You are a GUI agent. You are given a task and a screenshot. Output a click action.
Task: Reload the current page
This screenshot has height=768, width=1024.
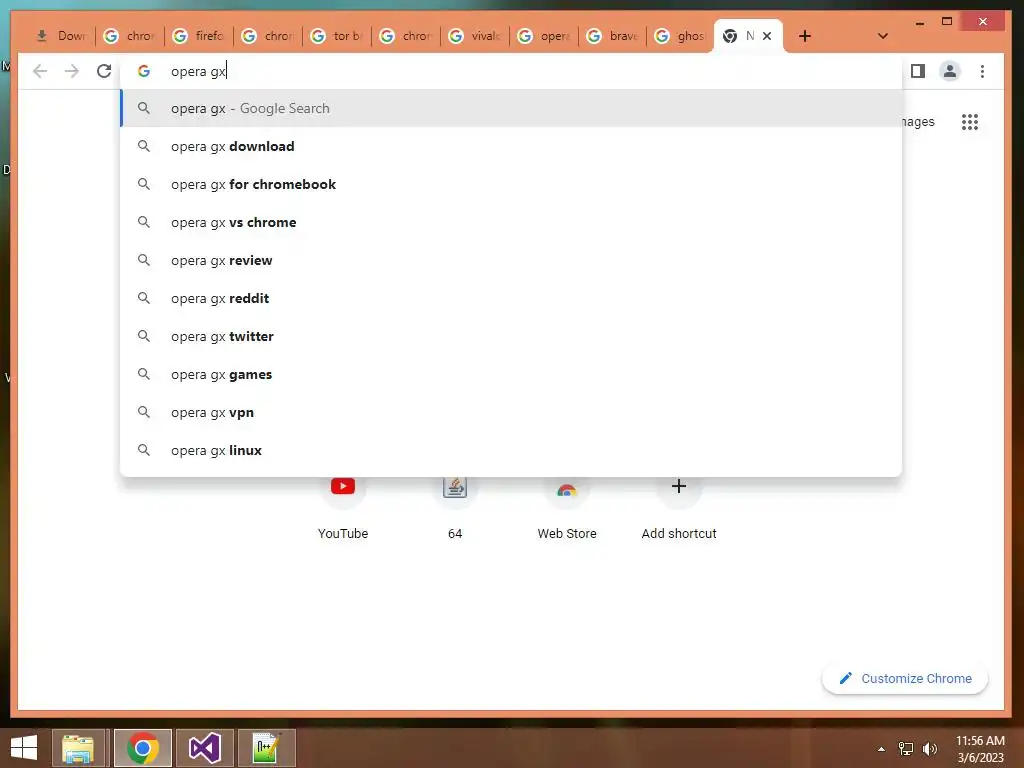(104, 71)
